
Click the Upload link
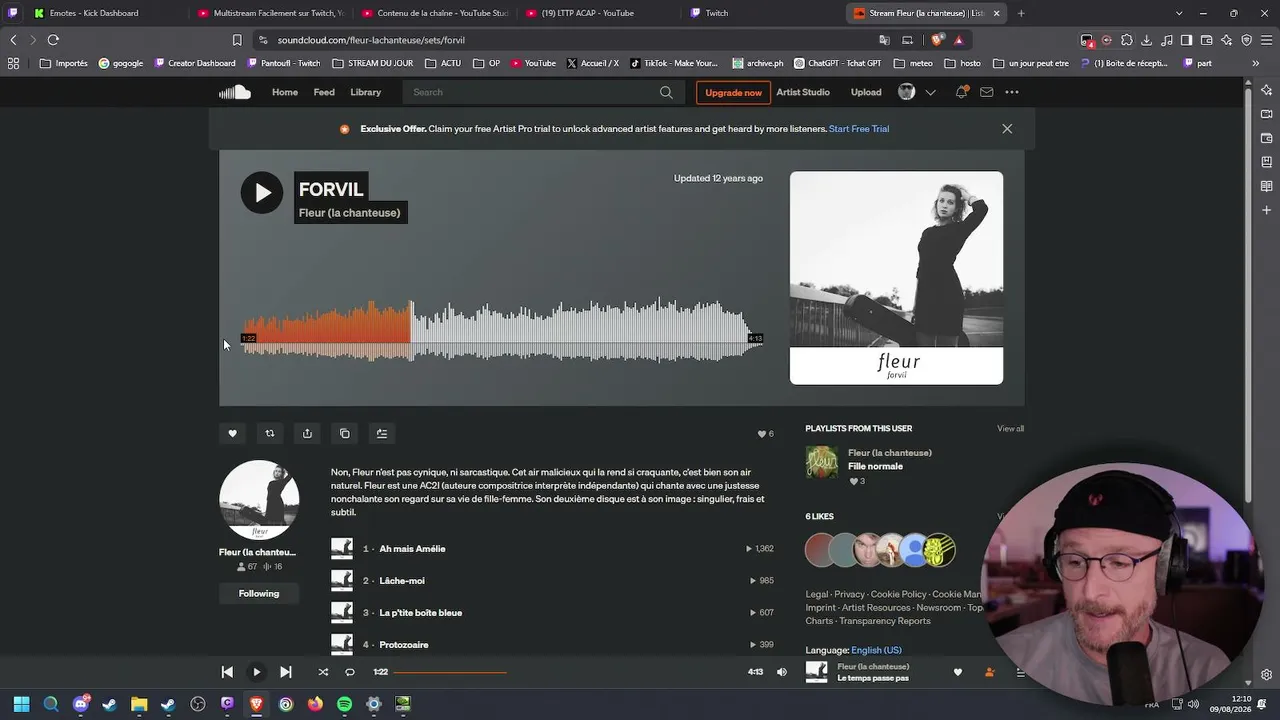point(866,92)
